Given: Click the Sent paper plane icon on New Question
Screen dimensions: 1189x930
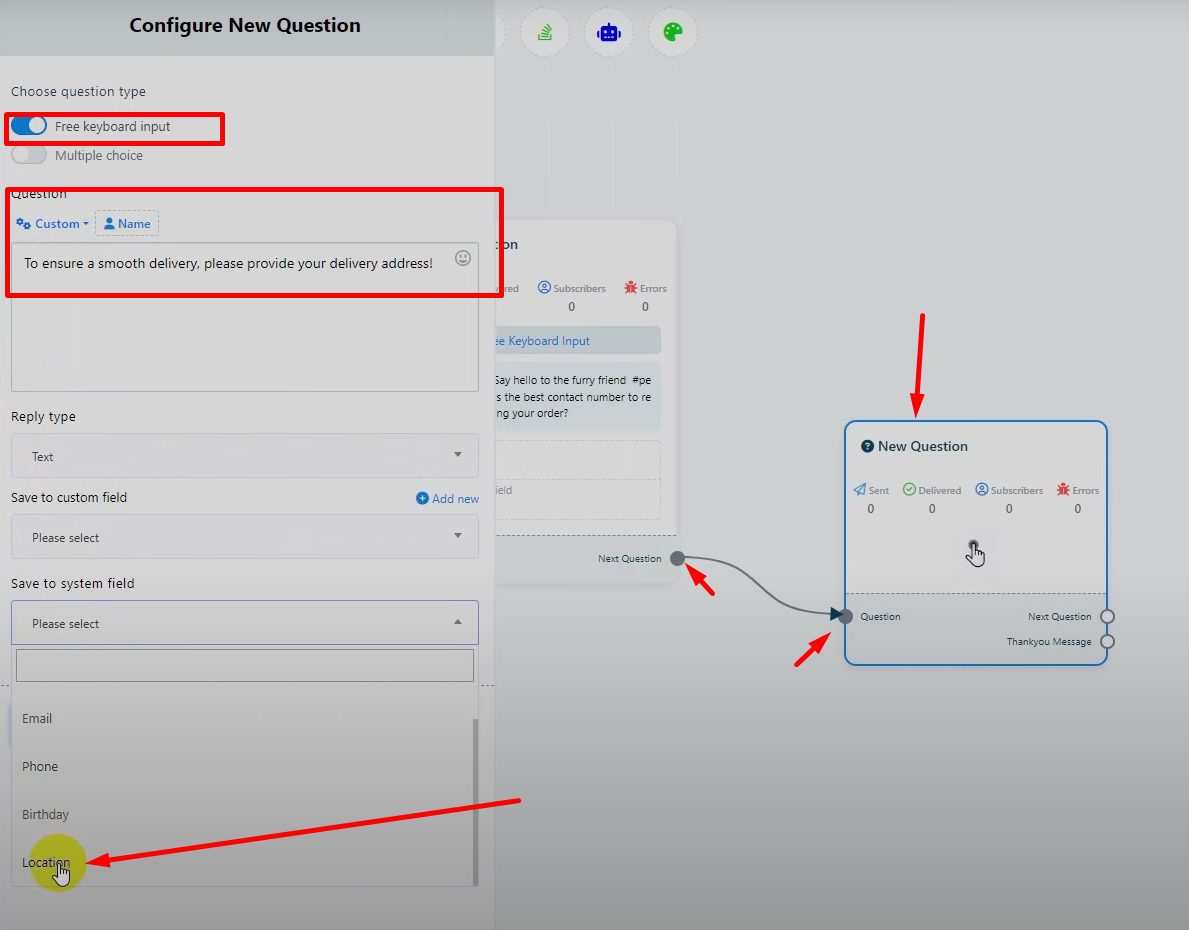Looking at the screenshot, I should click(x=859, y=490).
